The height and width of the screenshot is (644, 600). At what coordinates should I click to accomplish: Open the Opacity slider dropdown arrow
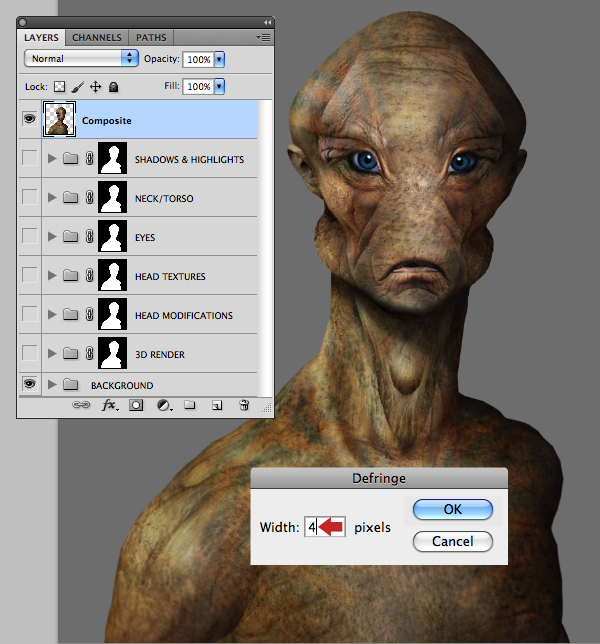pos(219,60)
